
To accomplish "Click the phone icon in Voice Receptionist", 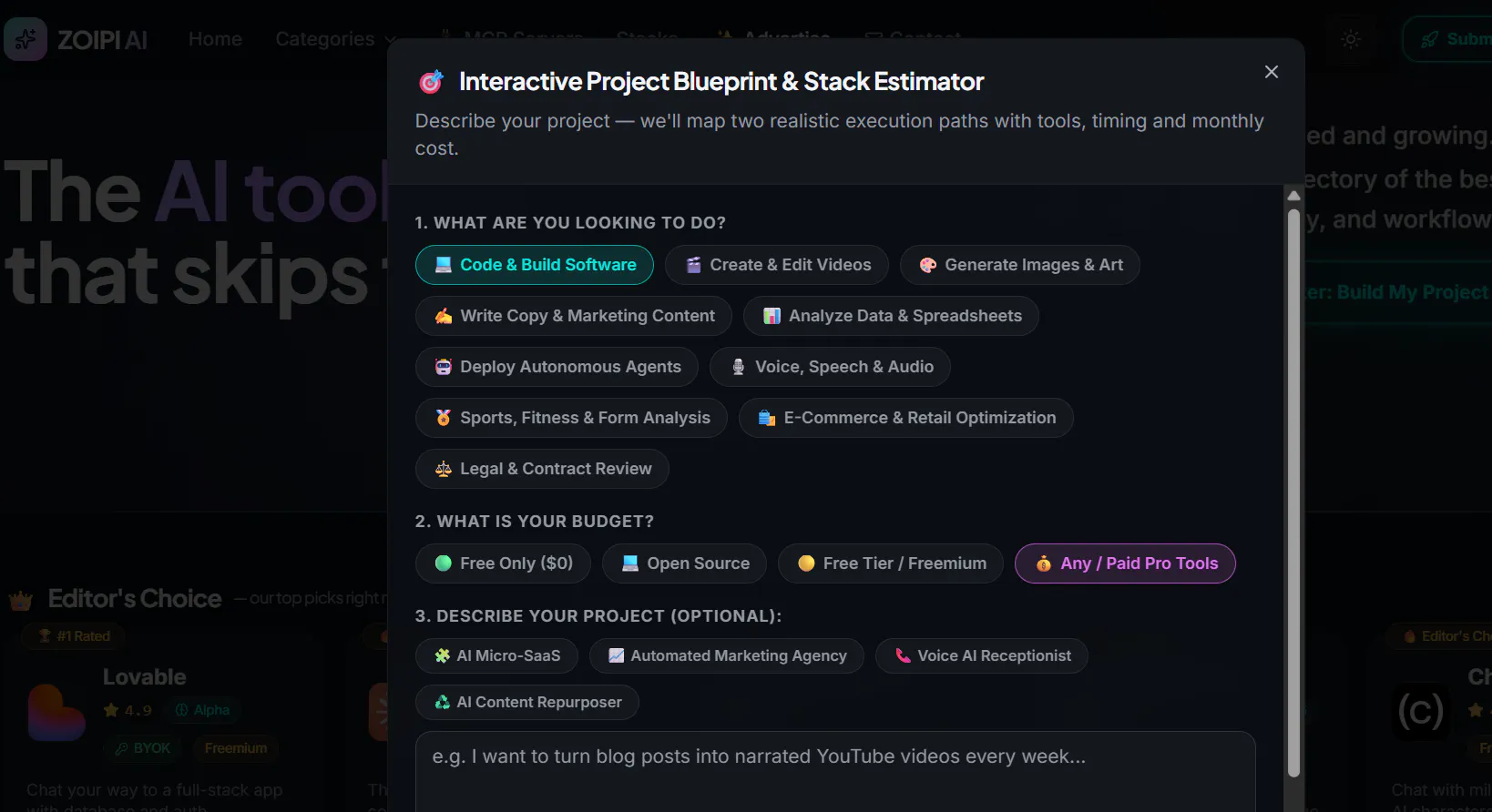I will 903,655.
